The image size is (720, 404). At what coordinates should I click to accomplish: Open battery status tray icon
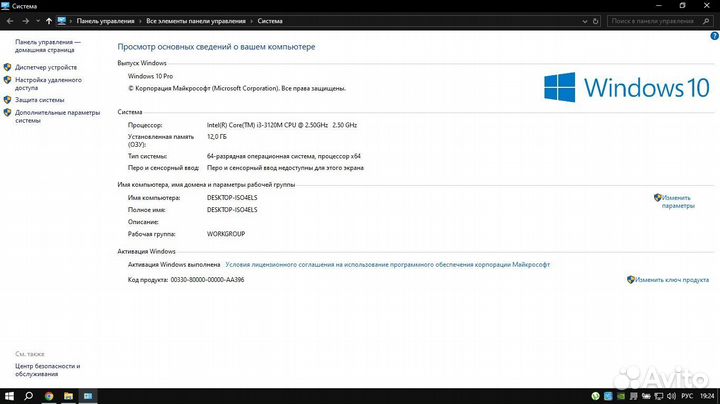click(x=646, y=396)
